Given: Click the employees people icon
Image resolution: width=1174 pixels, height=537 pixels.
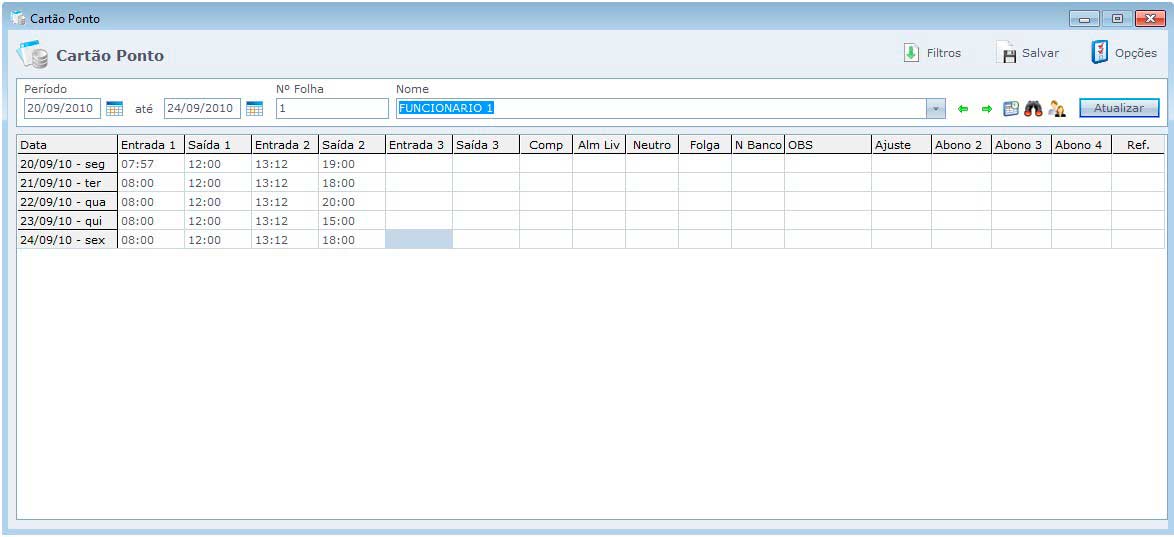Looking at the screenshot, I should pyautogui.click(x=1057, y=109).
